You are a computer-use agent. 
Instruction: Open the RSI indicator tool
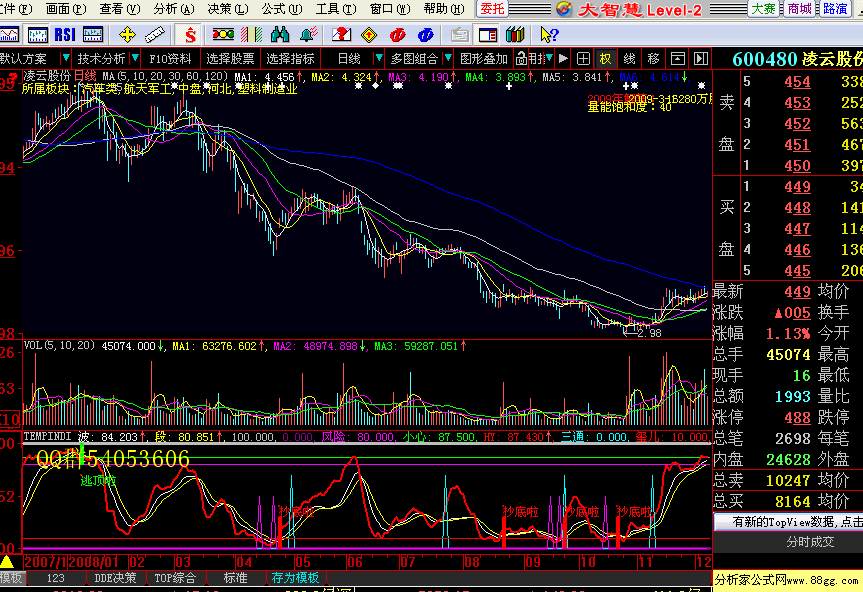pos(65,35)
